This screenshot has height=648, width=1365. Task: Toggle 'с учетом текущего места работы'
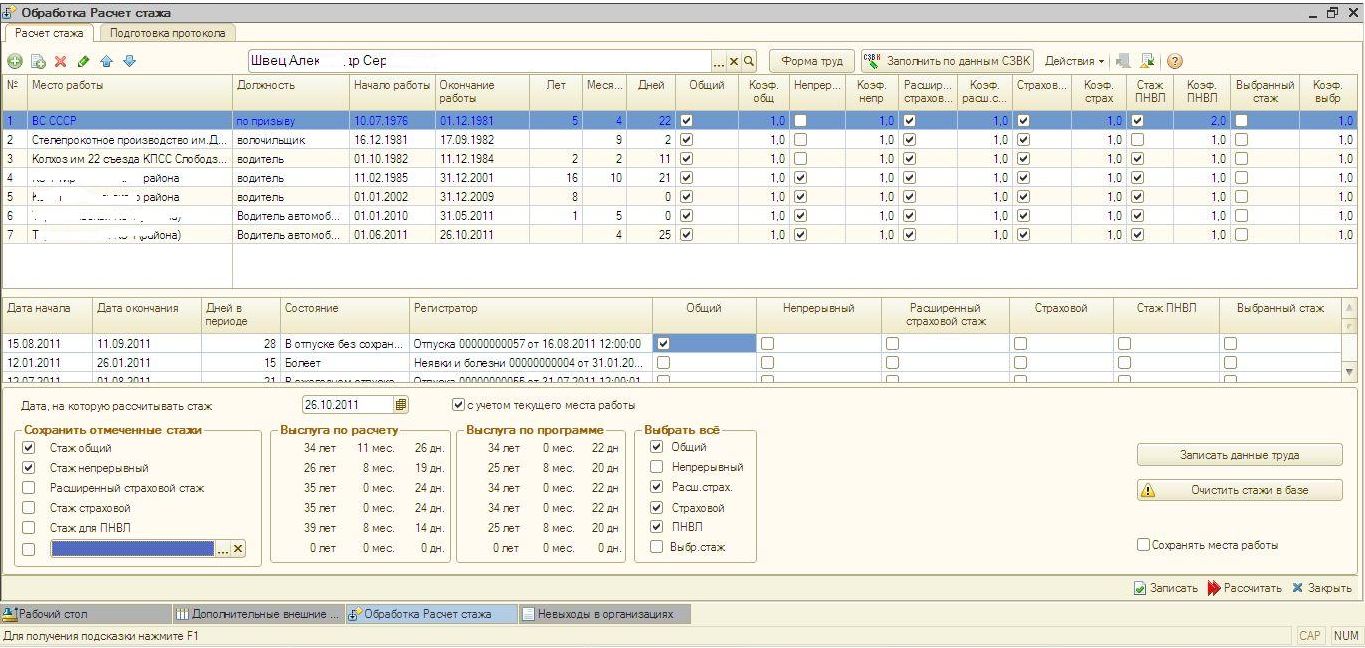pyautogui.click(x=458, y=405)
